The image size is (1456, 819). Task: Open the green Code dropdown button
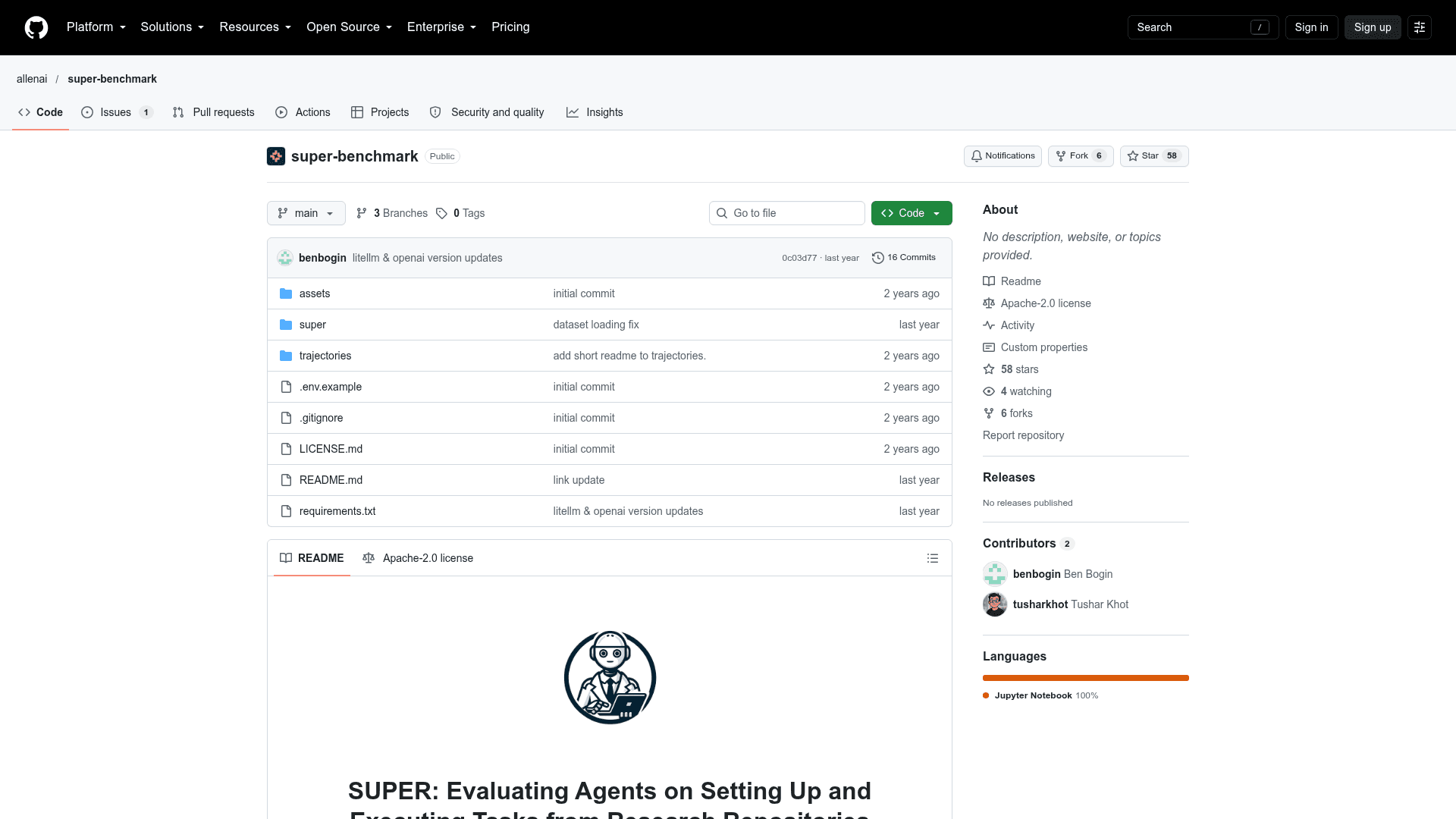click(x=912, y=213)
